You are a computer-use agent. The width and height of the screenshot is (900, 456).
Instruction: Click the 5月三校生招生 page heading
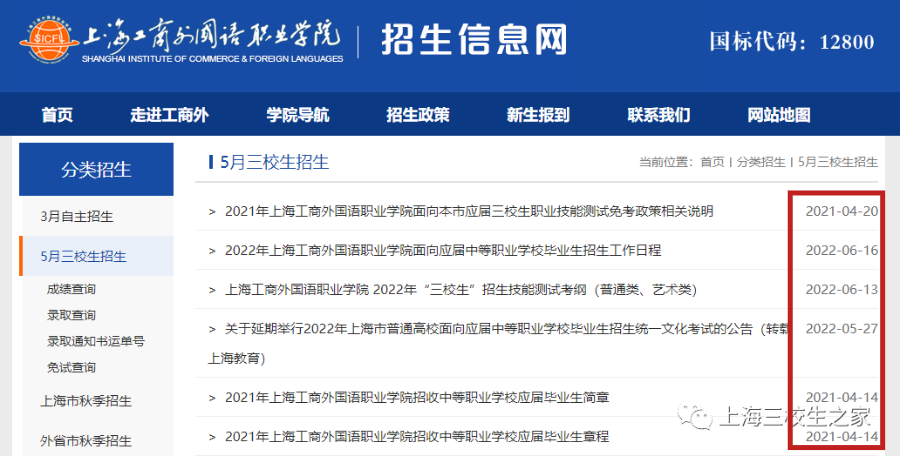click(274, 162)
